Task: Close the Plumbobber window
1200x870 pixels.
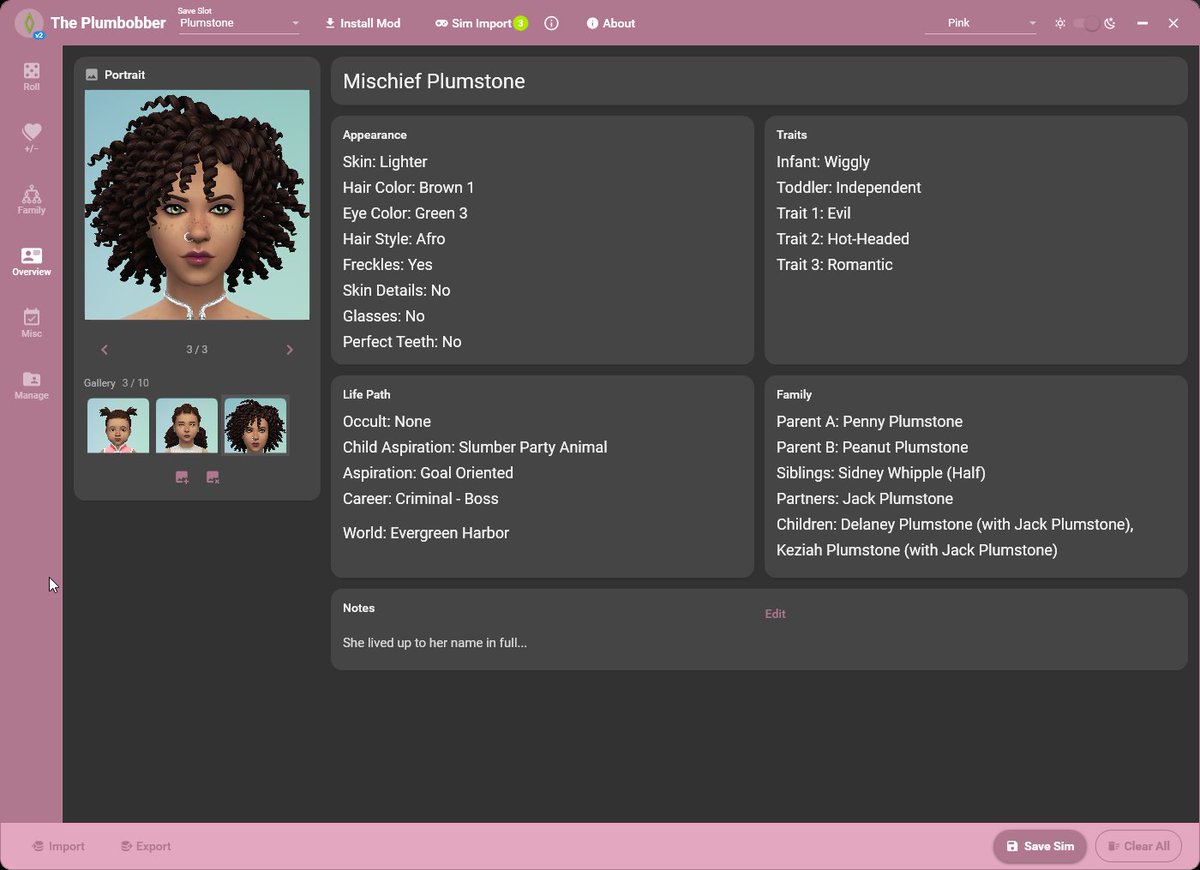Action: 1173,23
